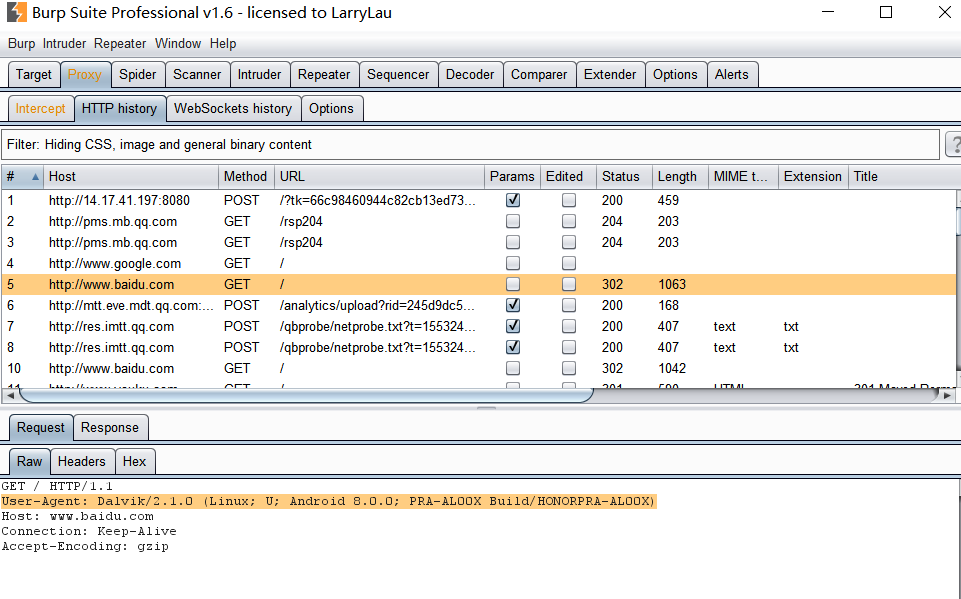Toggle Params checkbox for highlighted baidu row 5
Image resolution: width=961 pixels, height=599 pixels.
[513, 284]
